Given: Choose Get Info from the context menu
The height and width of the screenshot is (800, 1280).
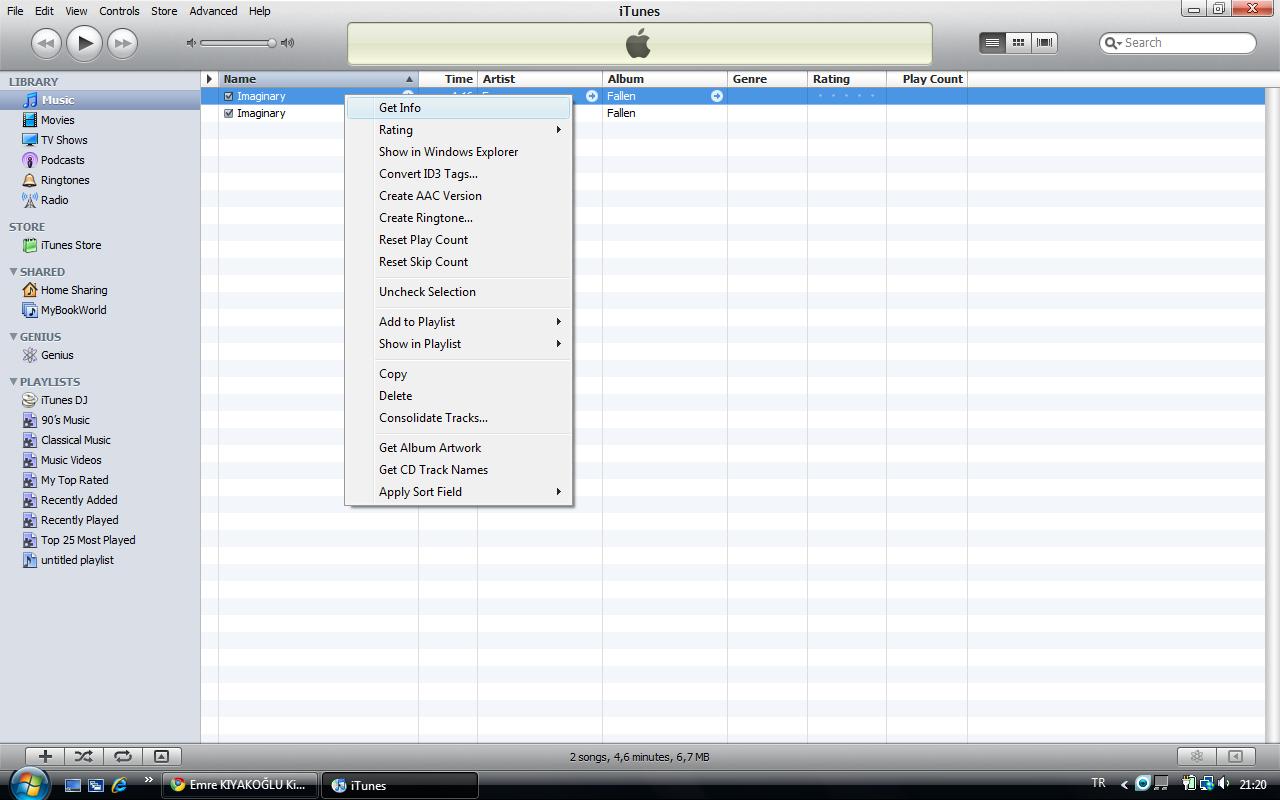Looking at the screenshot, I should click(x=459, y=108).
